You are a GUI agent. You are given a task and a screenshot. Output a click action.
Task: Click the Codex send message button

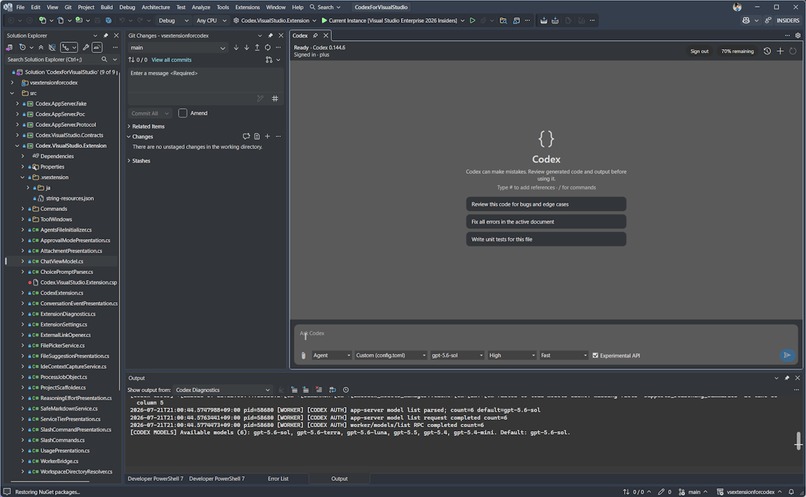[786, 355]
